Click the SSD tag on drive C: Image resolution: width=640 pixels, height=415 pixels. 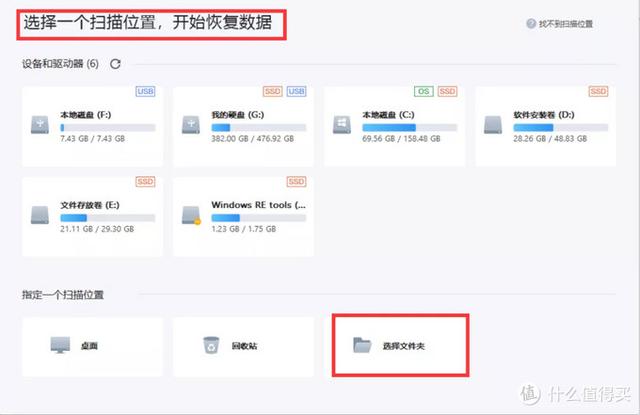(447, 91)
